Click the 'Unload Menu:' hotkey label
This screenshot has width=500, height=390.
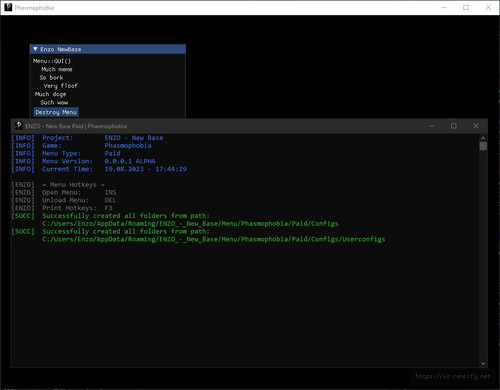pos(65,200)
